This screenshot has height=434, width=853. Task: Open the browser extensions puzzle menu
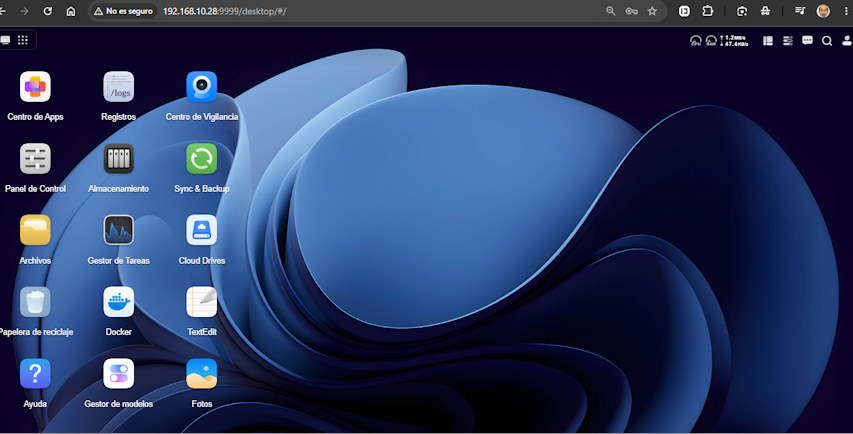click(708, 11)
